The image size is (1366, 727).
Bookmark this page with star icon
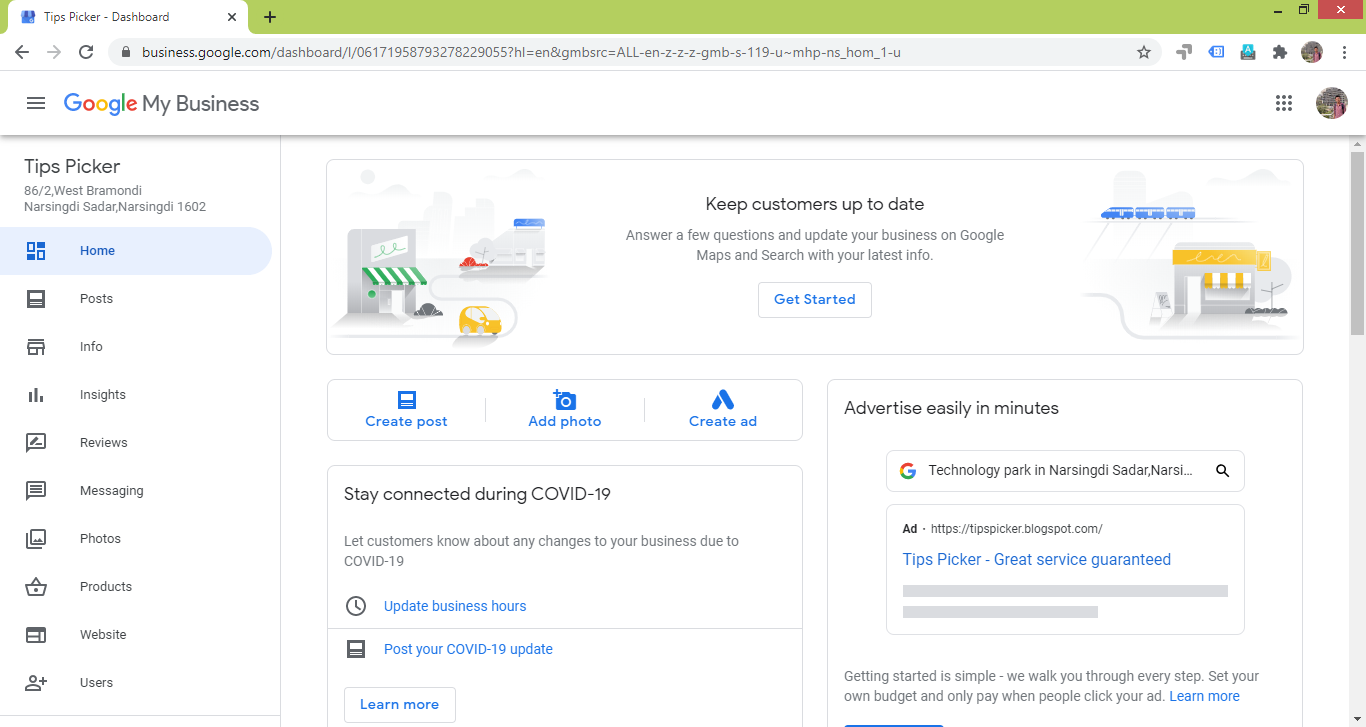click(1144, 52)
